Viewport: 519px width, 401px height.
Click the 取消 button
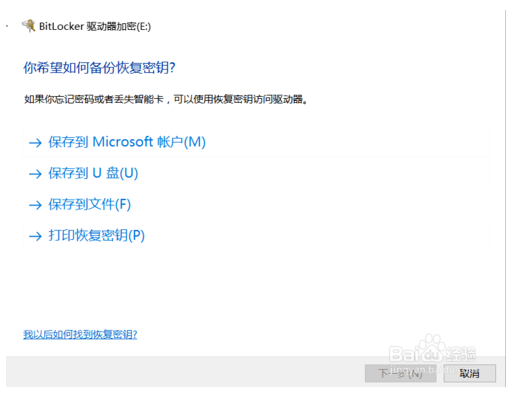(x=469, y=373)
